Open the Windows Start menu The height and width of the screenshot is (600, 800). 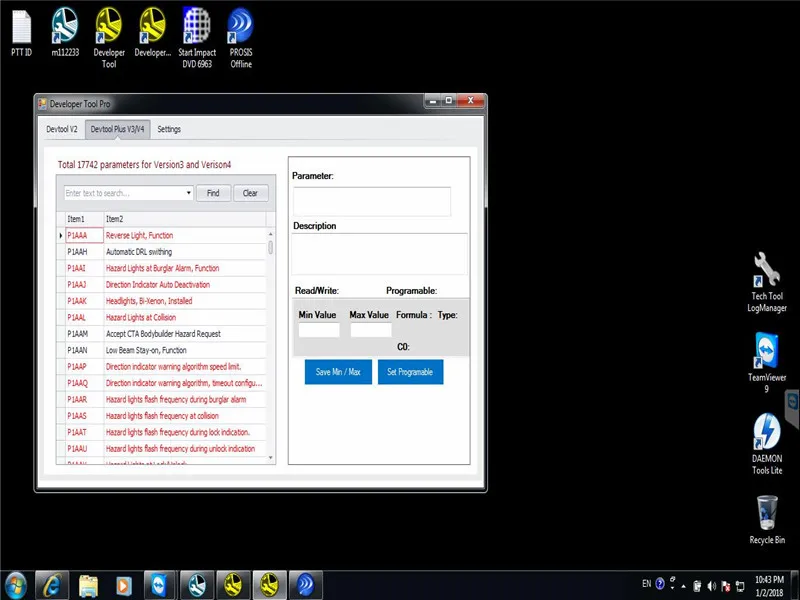(x=15, y=585)
